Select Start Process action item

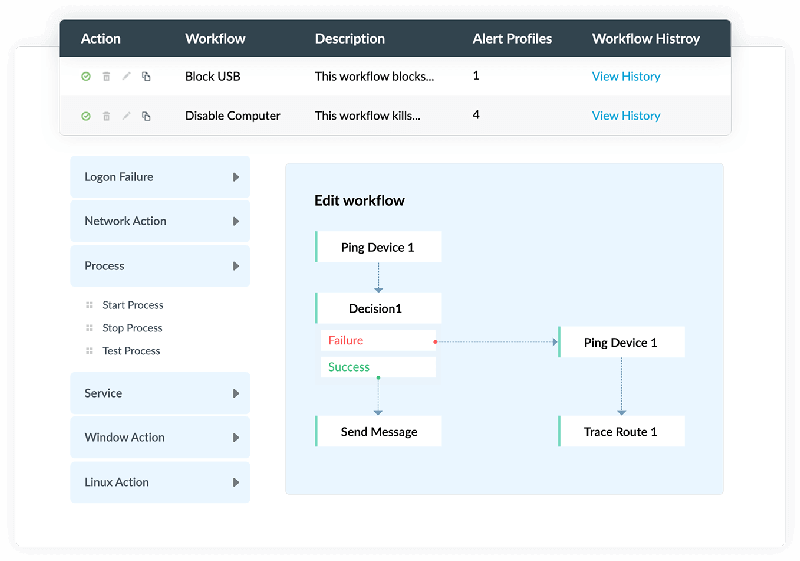(x=133, y=305)
